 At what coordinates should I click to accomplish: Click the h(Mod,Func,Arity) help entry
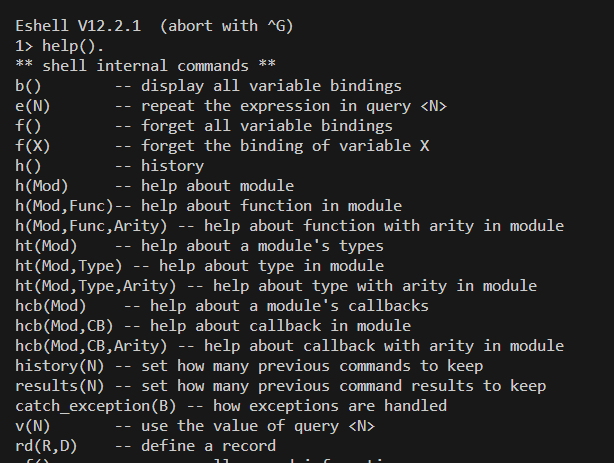[x=289, y=226]
